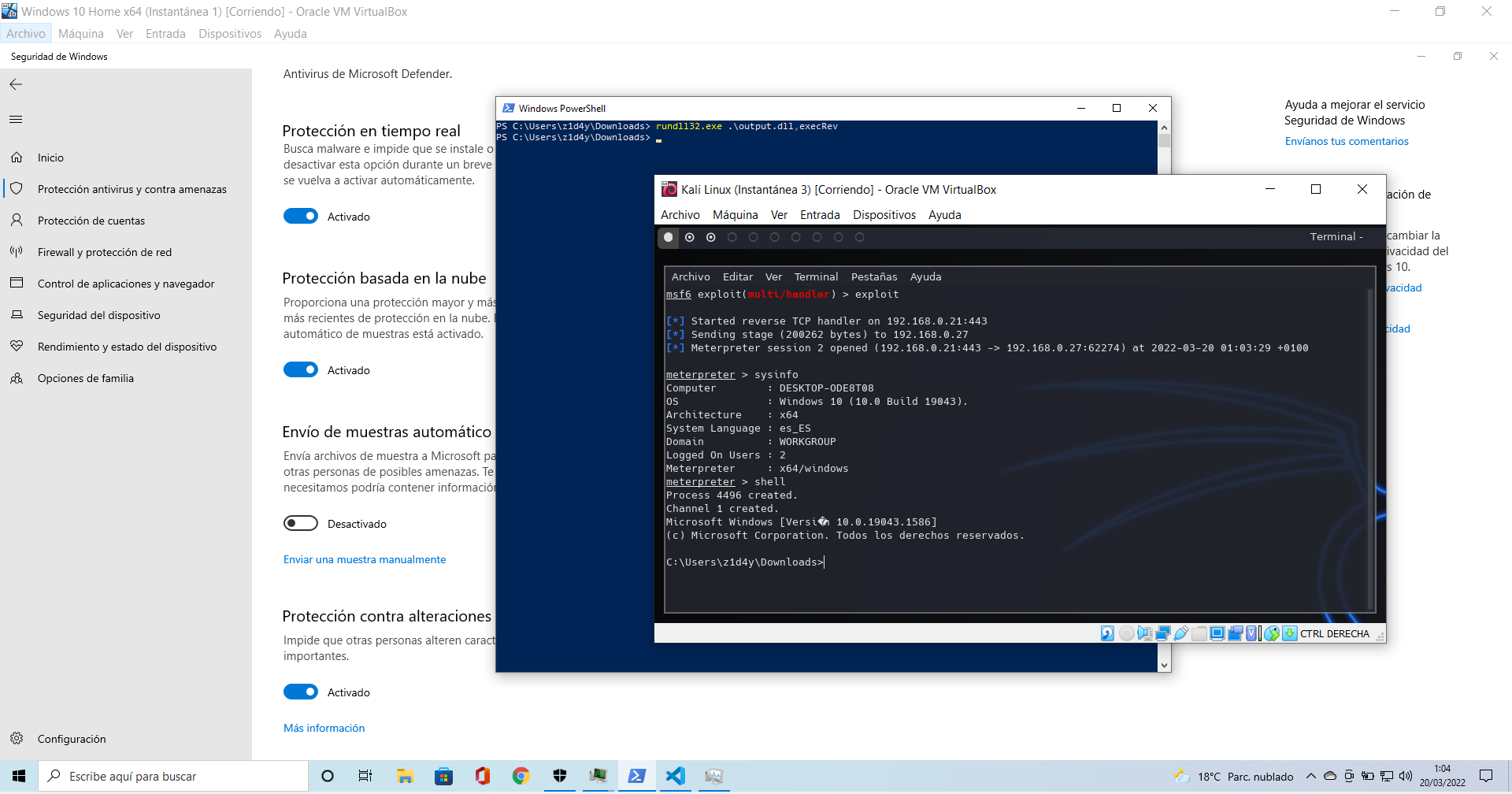Open Terminal menu in the Kali terminal menu bar
The height and width of the screenshot is (794, 1512).
816,276
